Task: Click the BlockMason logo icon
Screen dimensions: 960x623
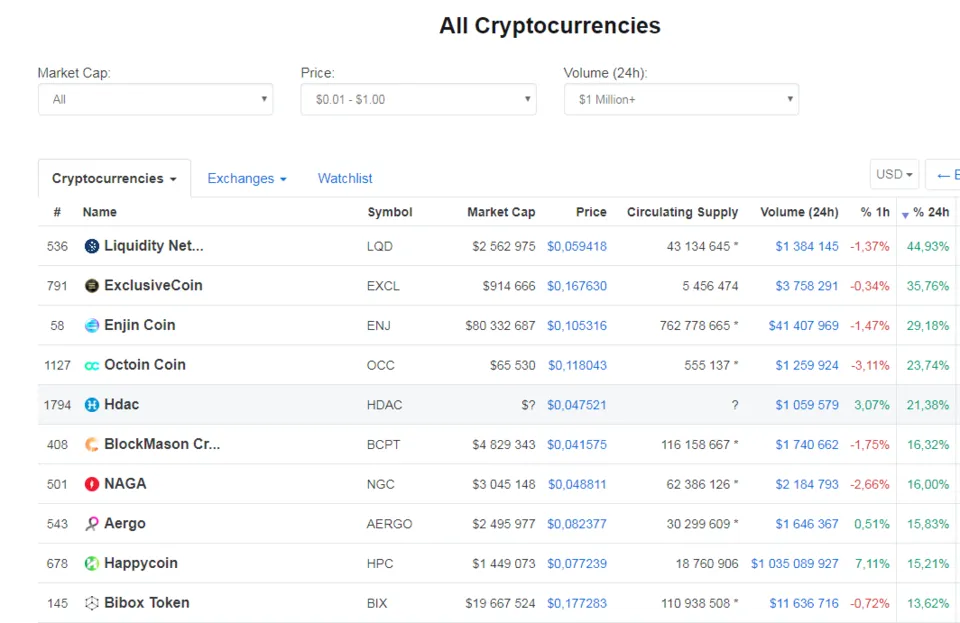Action: click(92, 444)
